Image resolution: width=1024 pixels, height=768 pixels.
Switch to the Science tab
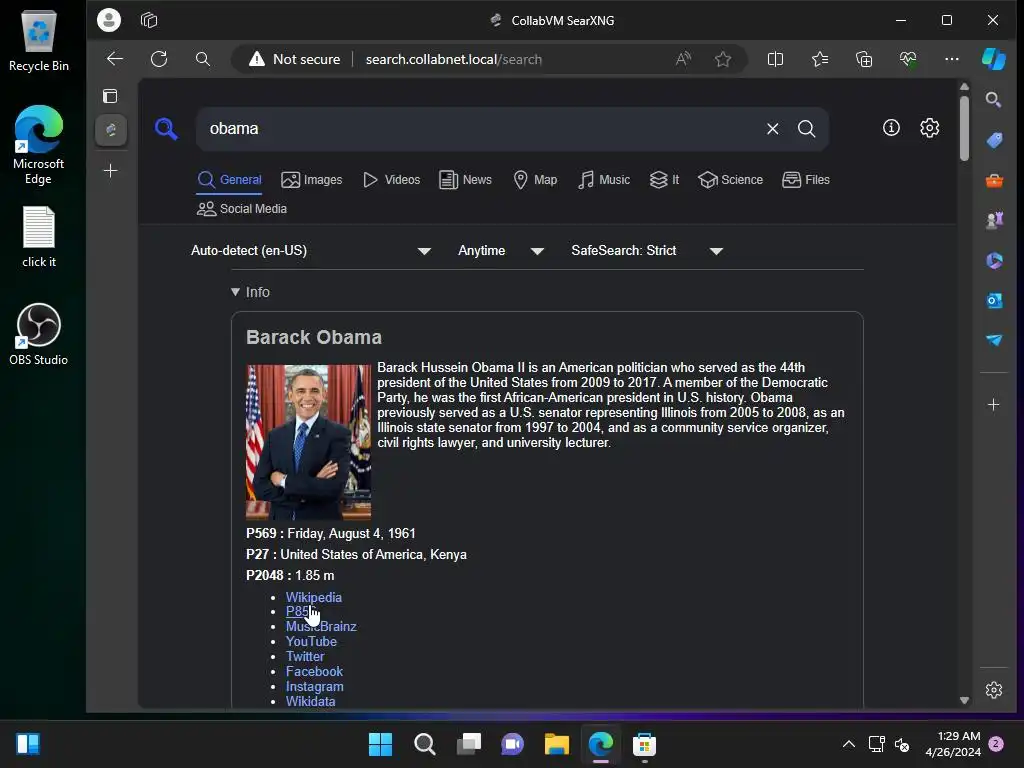pos(730,180)
